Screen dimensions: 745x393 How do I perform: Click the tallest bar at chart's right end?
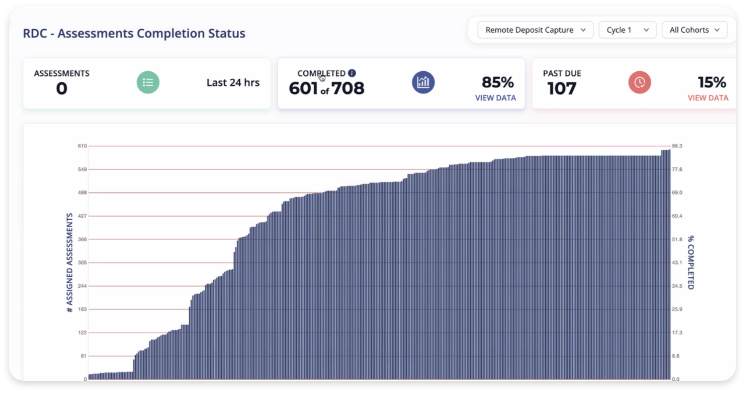click(x=666, y=264)
